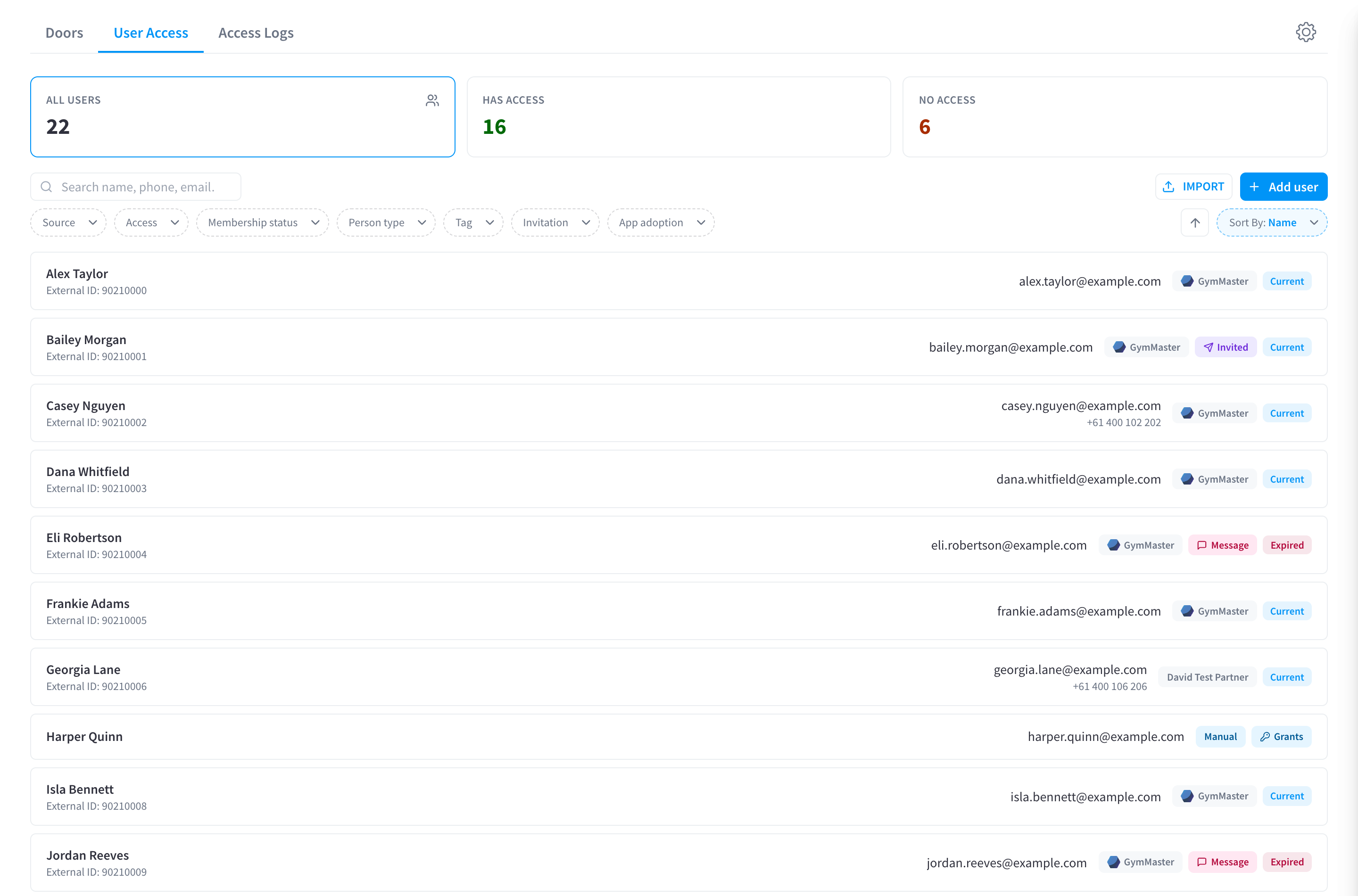This screenshot has width=1358, height=896.
Task: Click Message badge on Eli Robertson row
Action: point(1222,545)
